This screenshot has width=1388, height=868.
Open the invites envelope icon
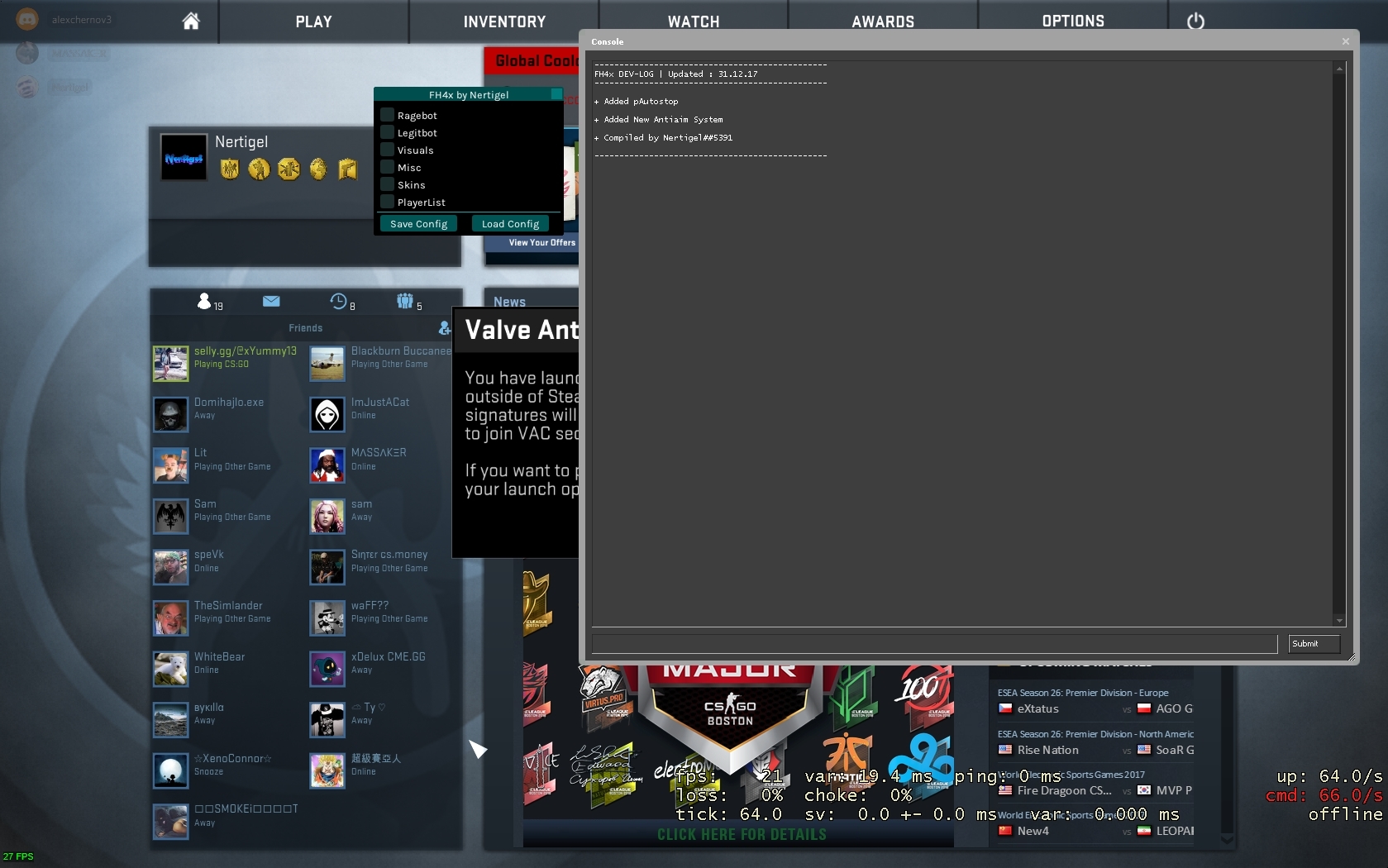point(271,301)
